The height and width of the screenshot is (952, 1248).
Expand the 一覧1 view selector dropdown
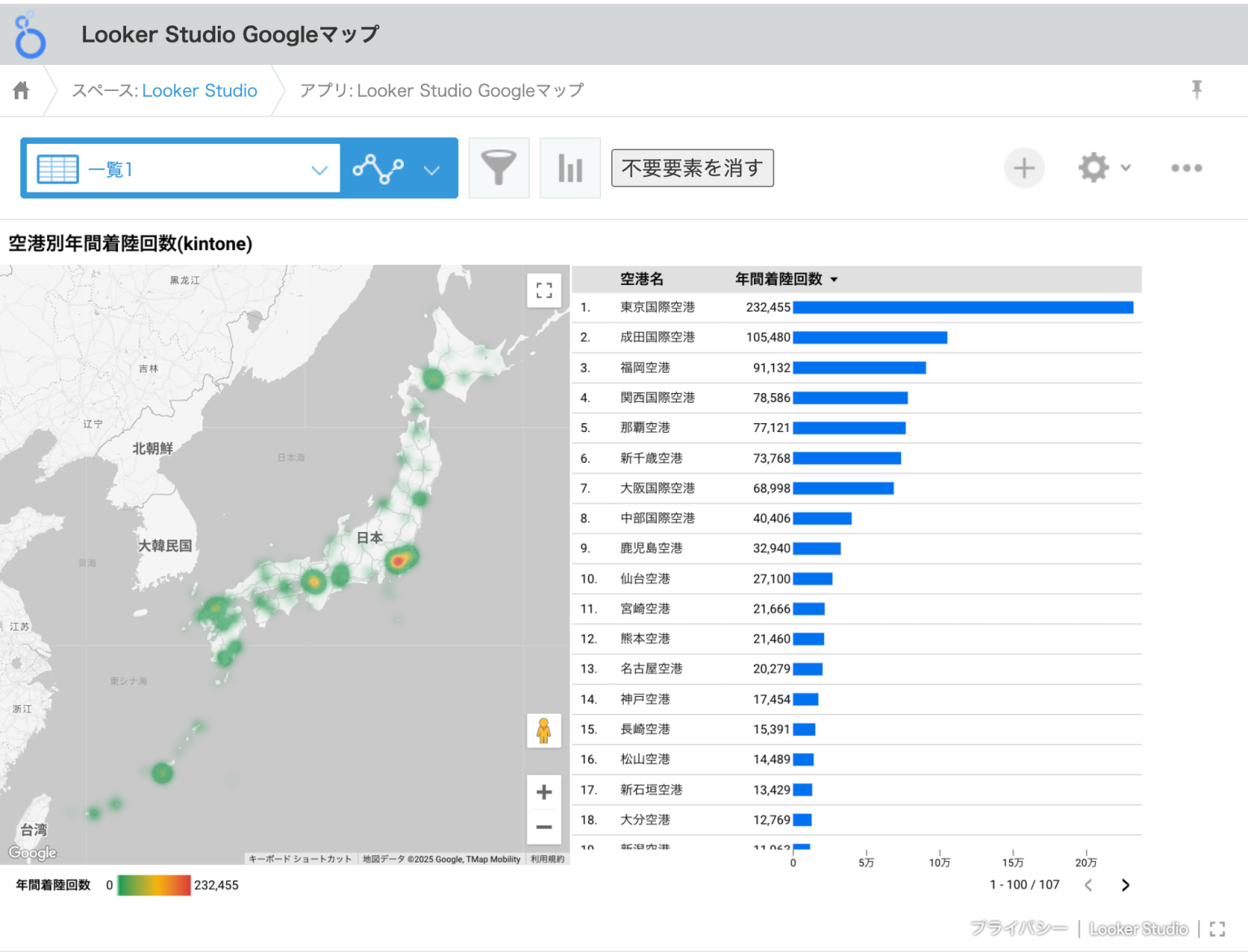[x=318, y=168]
